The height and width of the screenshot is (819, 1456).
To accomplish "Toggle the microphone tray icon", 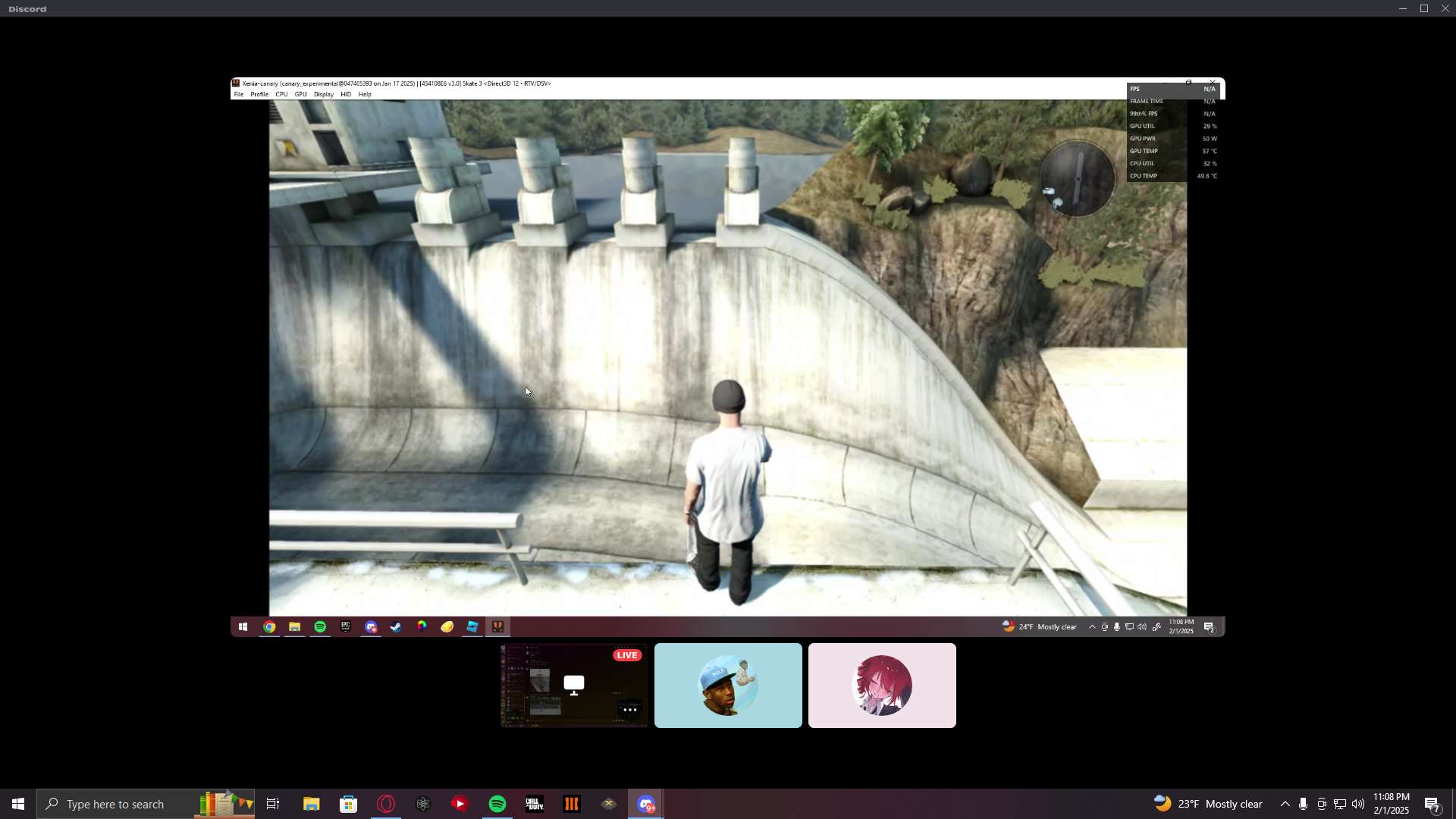I will (1303, 804).
